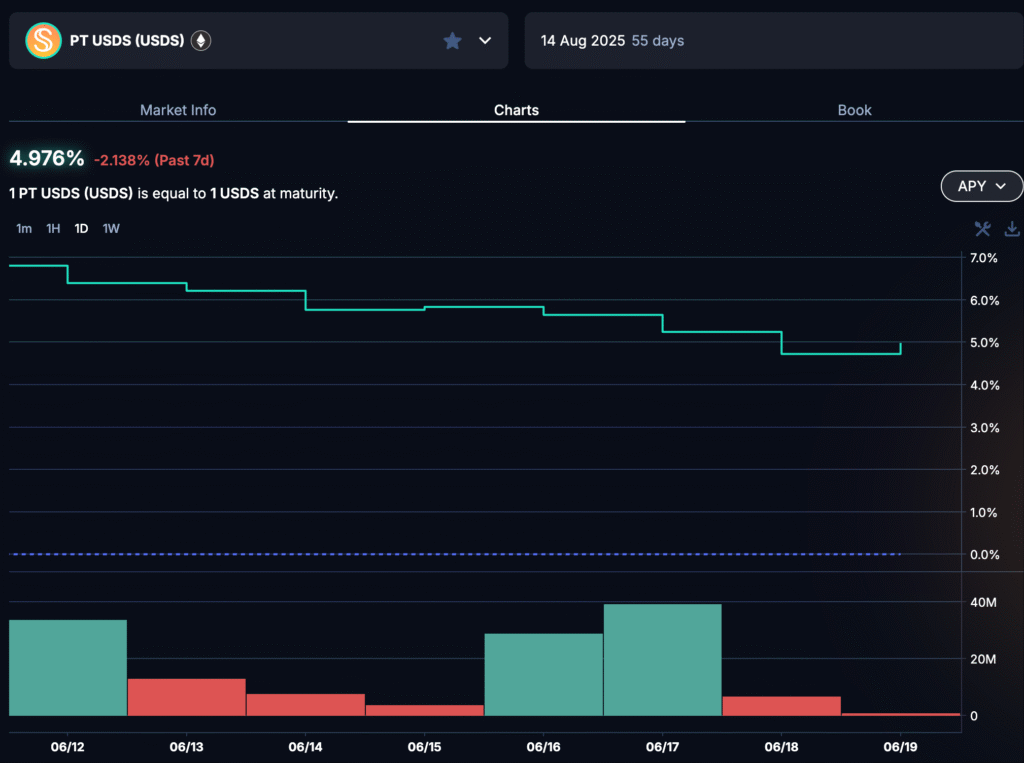This screenshot has height=763, width=1024.
Task: Click the -2.138% (Past 7d) change
Action: click(154, 160)
